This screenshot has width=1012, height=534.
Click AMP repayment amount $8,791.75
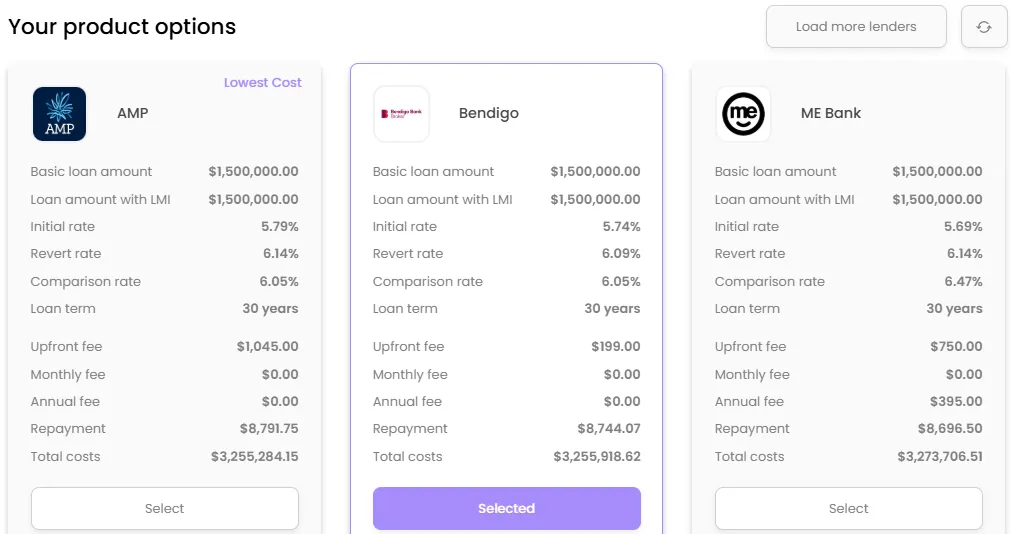(x=269, y=429)
